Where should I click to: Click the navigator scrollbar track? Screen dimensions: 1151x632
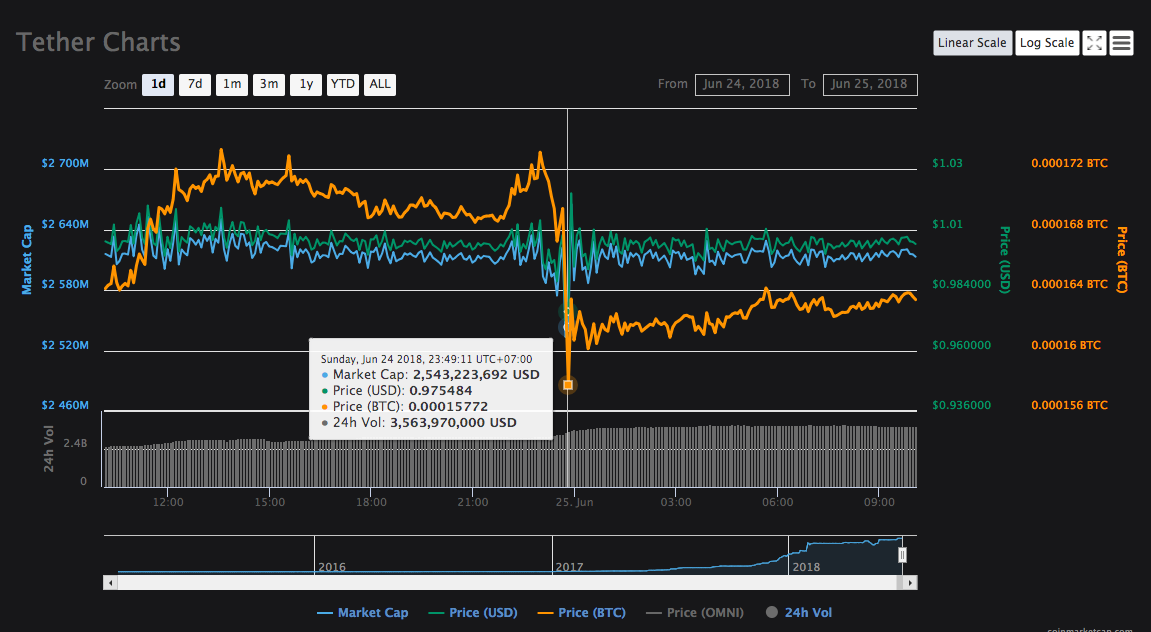point(506,583)
